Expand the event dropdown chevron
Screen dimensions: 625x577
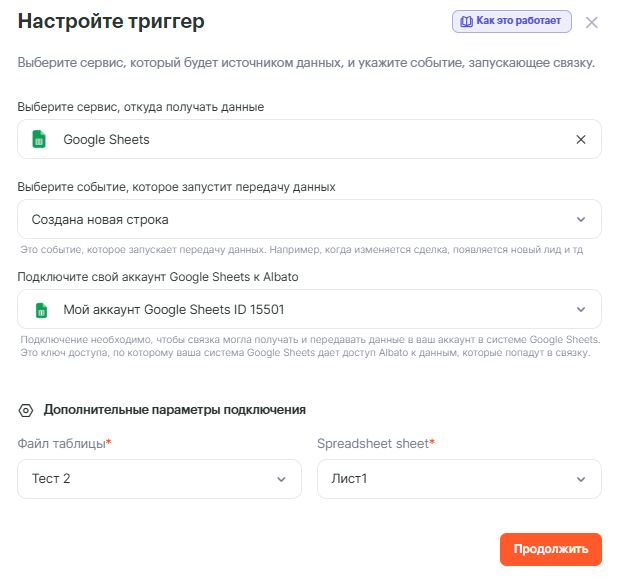(581, 220)
